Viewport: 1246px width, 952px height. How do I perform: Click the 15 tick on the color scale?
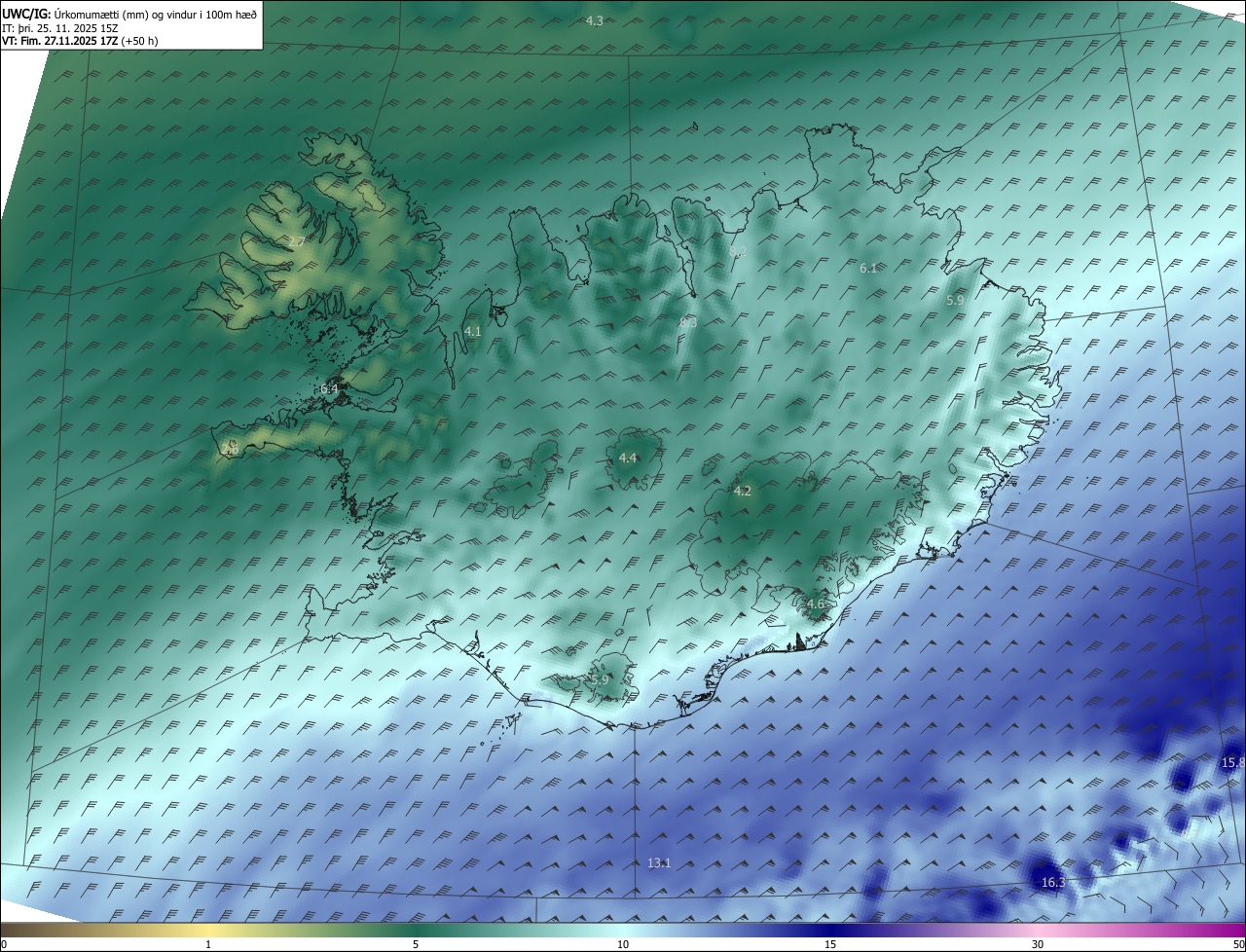830,944
